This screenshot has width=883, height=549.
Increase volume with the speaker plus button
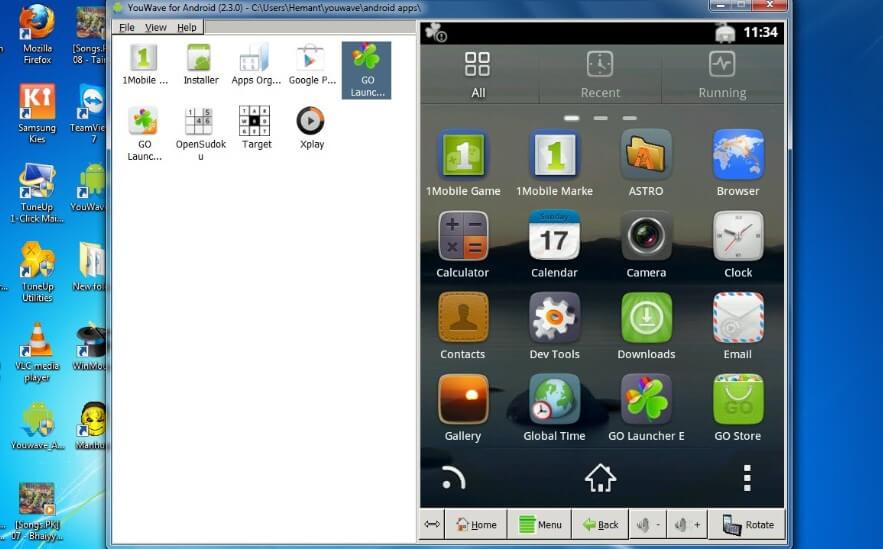click(688, 525)
